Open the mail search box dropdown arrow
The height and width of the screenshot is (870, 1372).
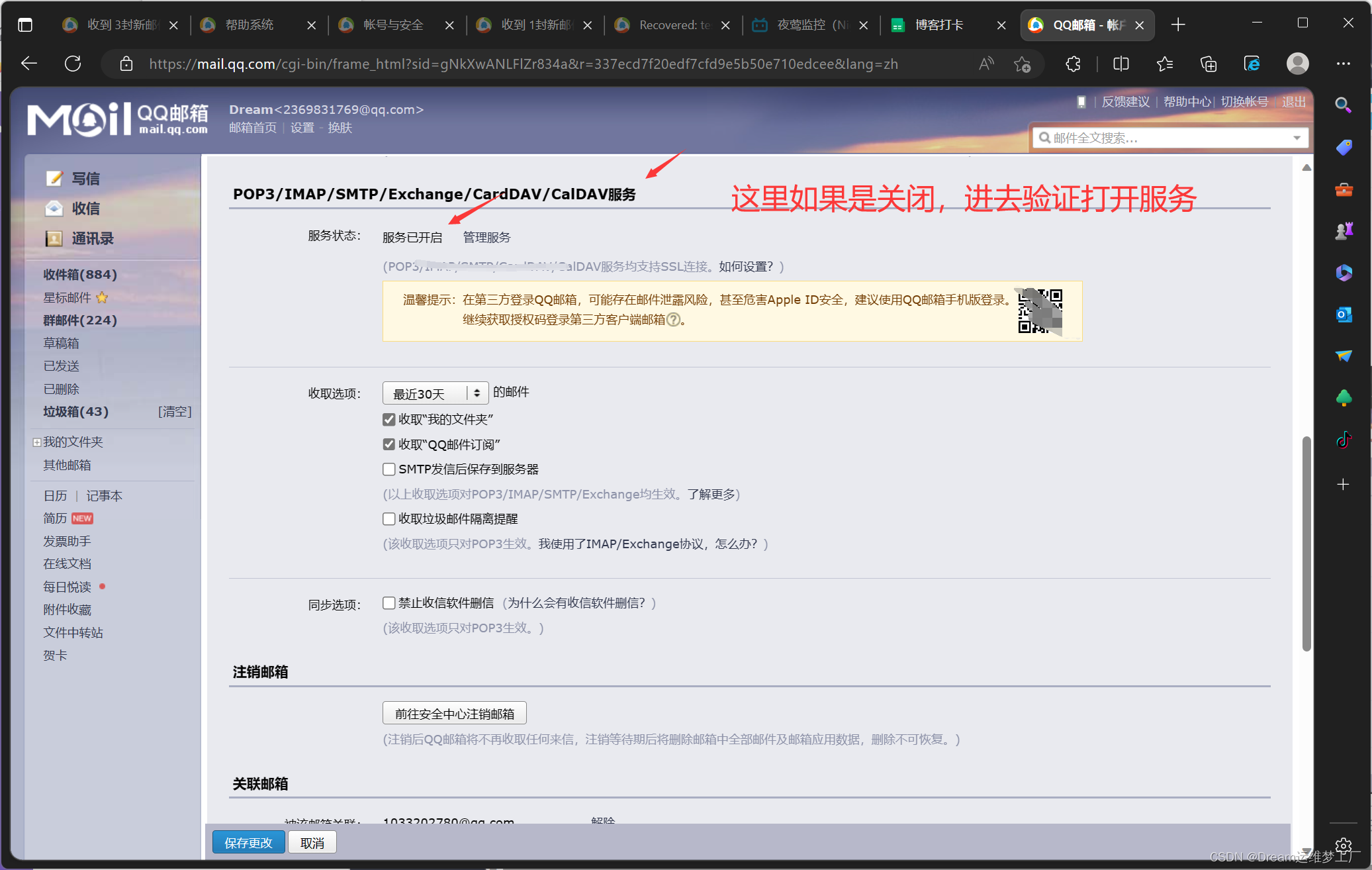tap(1297, 138)
